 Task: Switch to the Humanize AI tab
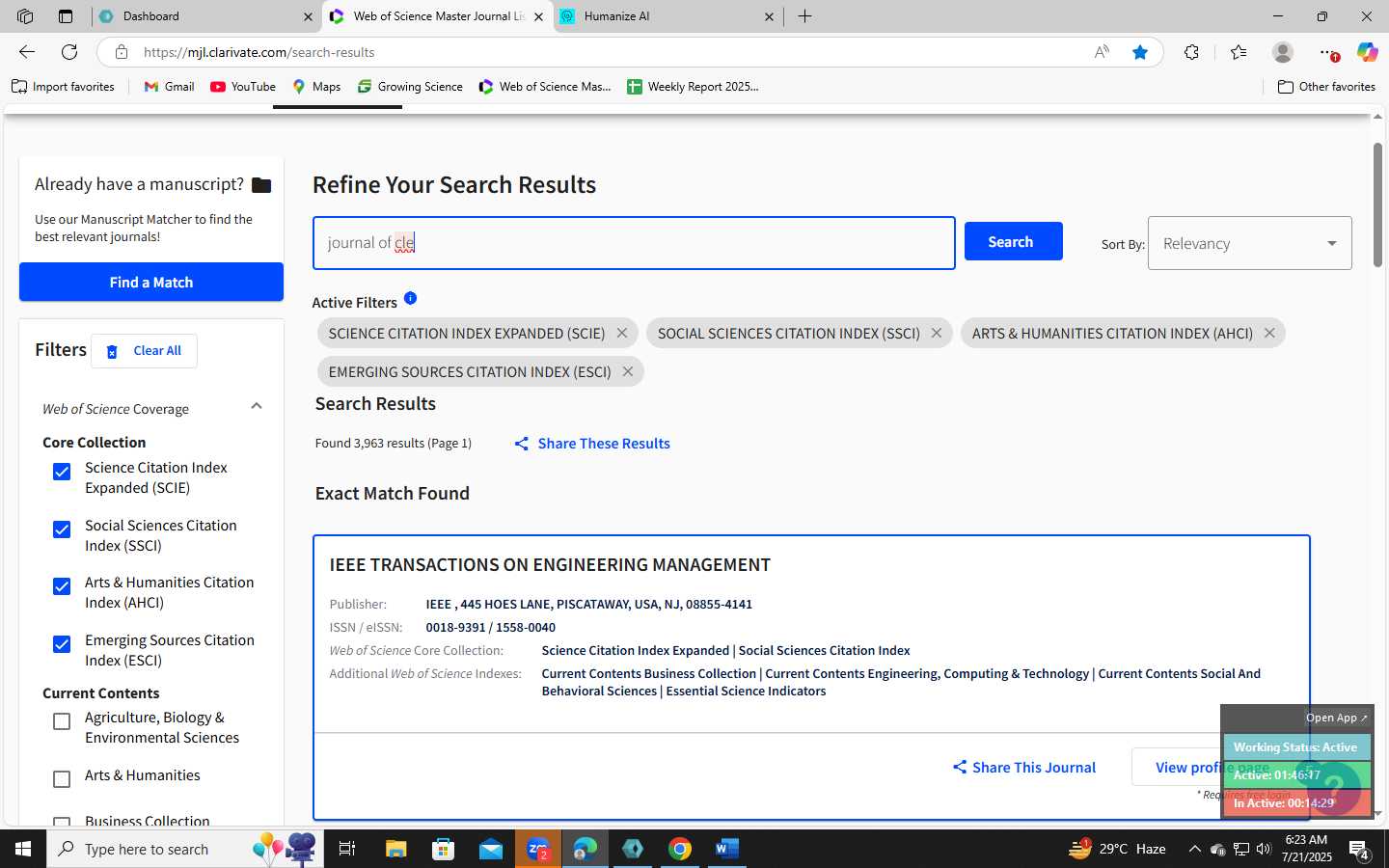(669, 16)
